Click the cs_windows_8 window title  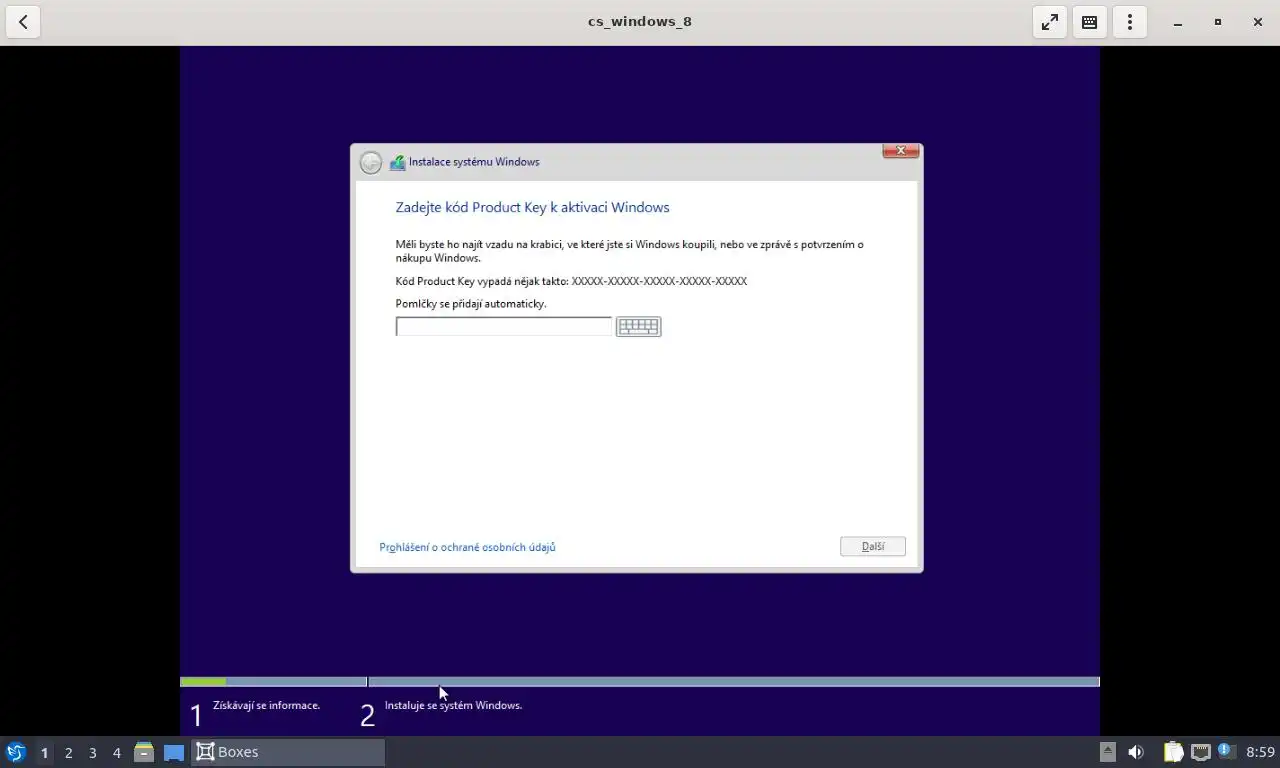[640, 21]
